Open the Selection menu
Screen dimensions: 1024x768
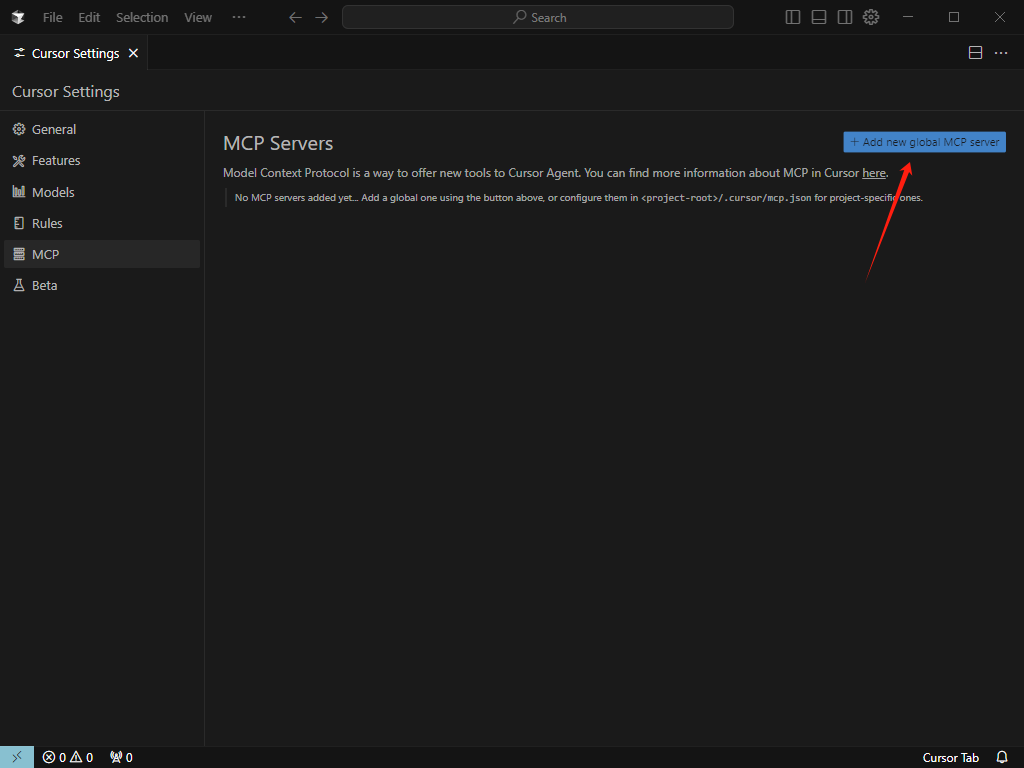tap(142, 18)
